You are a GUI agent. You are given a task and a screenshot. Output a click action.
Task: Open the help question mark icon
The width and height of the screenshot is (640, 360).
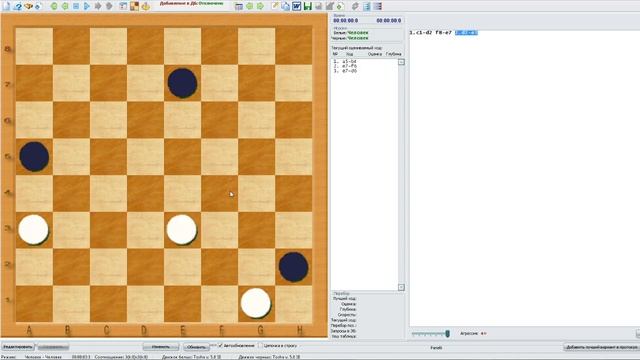[18, 6]
